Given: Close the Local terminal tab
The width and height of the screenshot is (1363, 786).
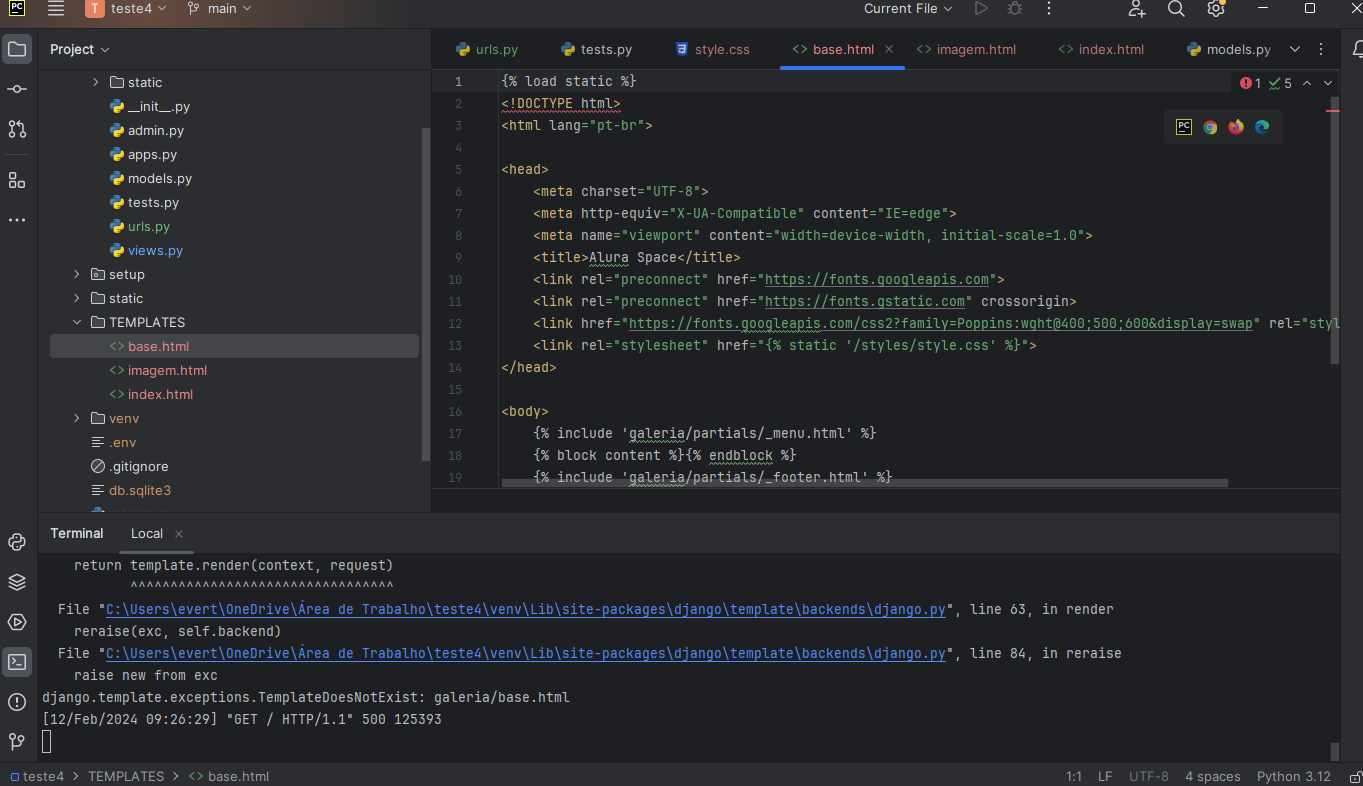Looking at the screenshot, I should click(179, 534).
